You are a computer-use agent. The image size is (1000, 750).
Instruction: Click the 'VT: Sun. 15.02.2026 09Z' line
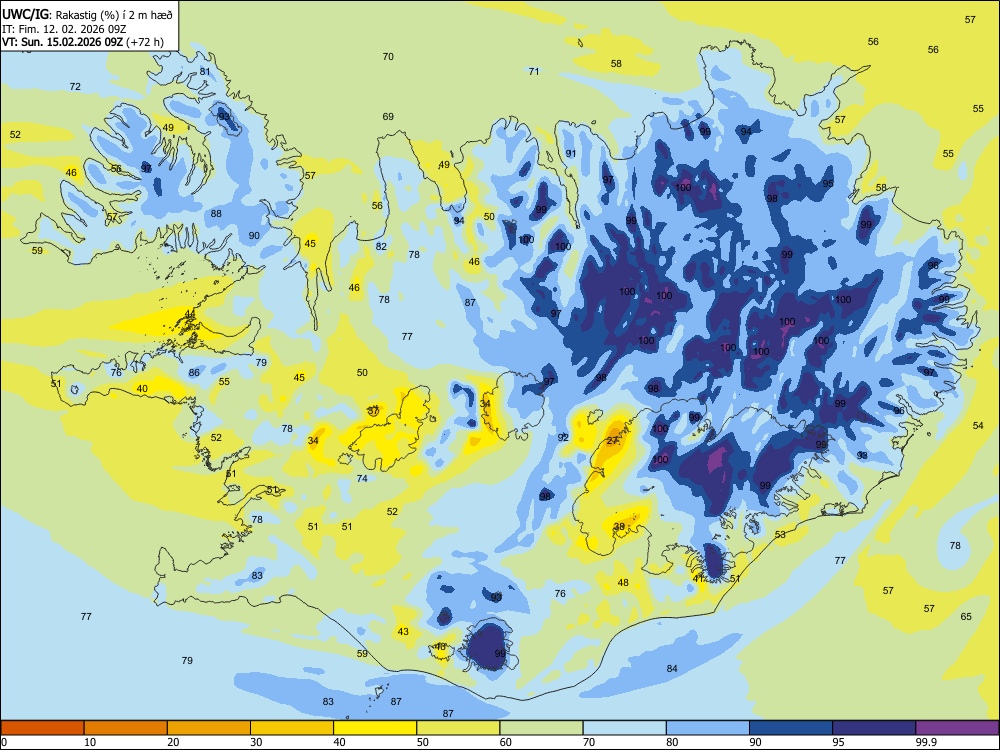[62, 43]
